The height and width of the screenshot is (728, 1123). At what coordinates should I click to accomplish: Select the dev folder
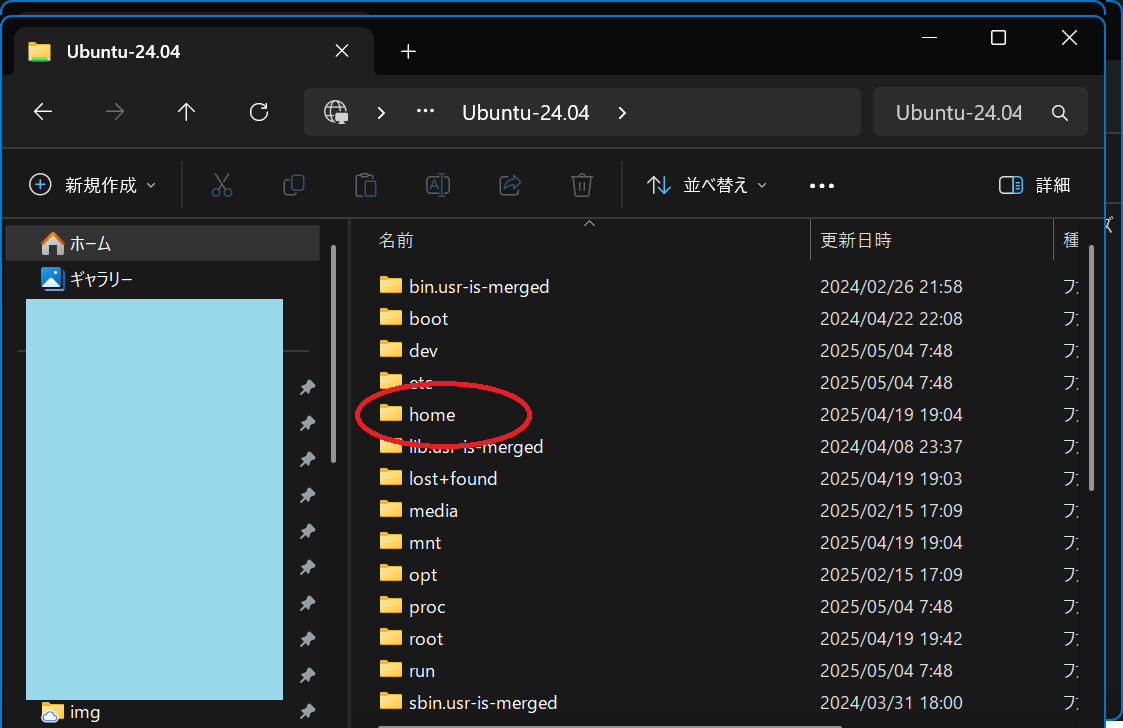(x=423, y=351)
